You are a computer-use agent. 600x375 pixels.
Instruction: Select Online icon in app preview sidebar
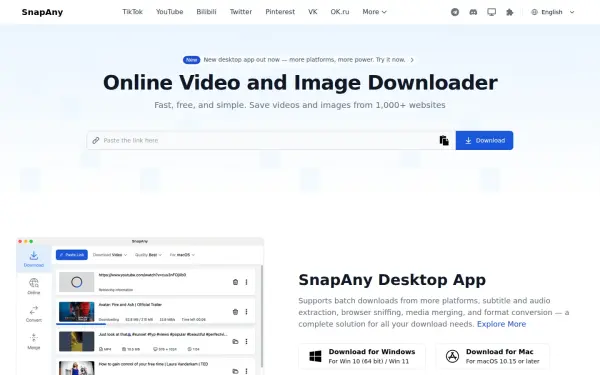coord(34,286)
